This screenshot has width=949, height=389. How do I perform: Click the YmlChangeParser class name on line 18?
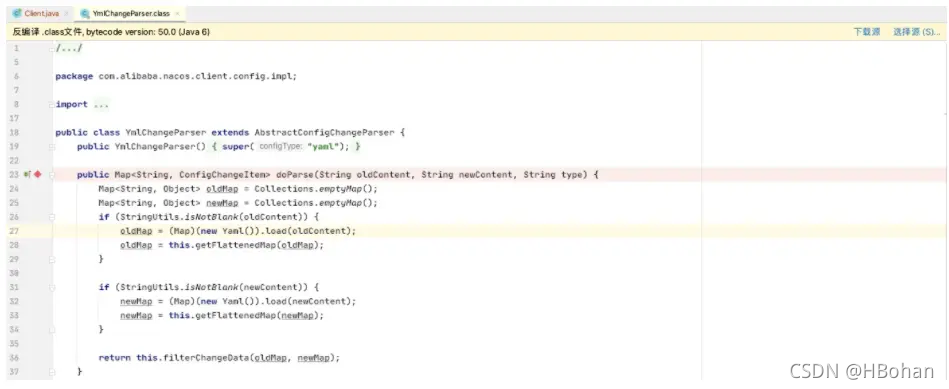click(165, 132)
